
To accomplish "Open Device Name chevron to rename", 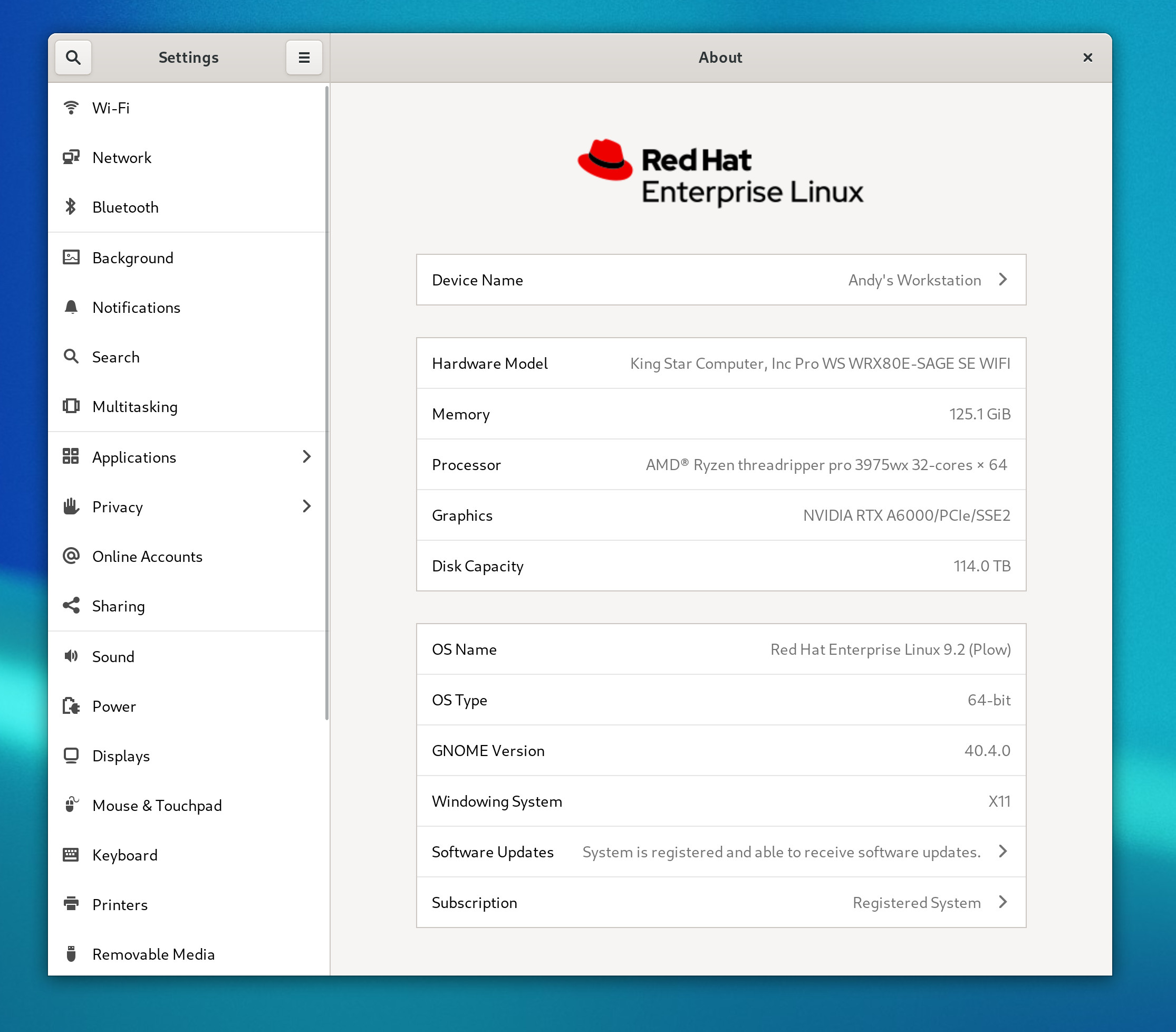I will click(x=1003, y=279).
